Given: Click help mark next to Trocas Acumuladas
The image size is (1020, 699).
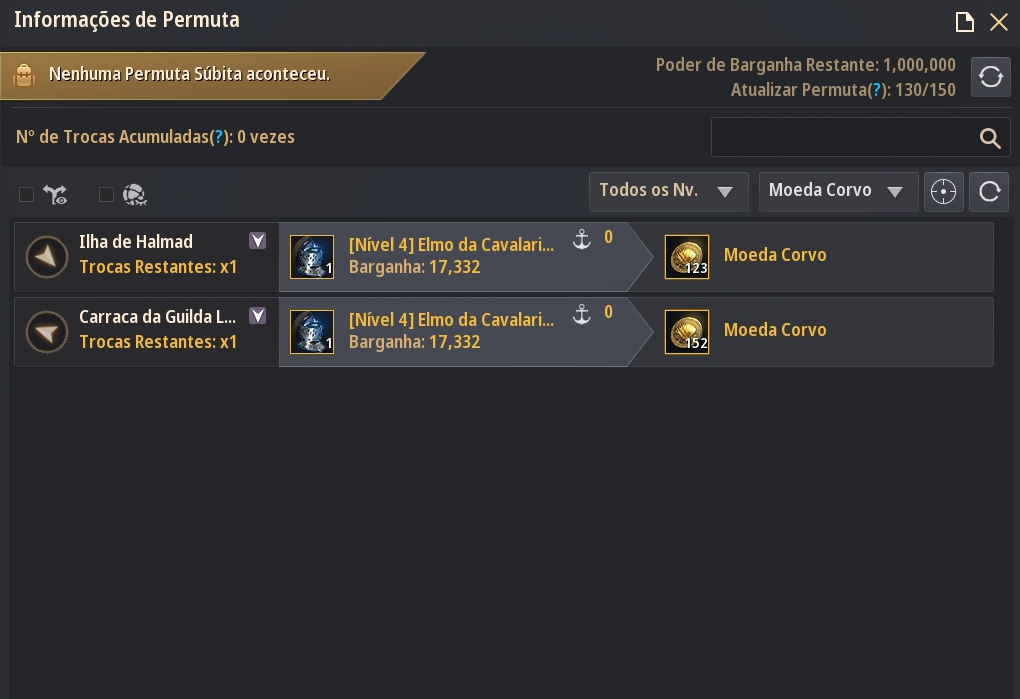Looking at the screenshot, I should click(x=216, y=137).
